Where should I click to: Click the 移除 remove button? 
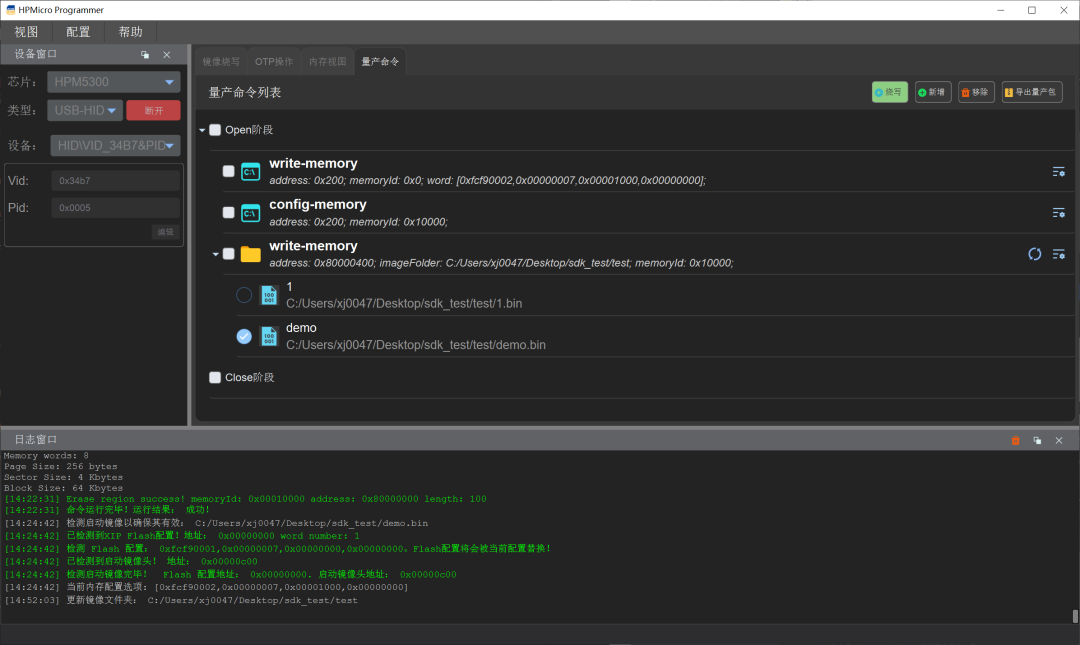976,92
